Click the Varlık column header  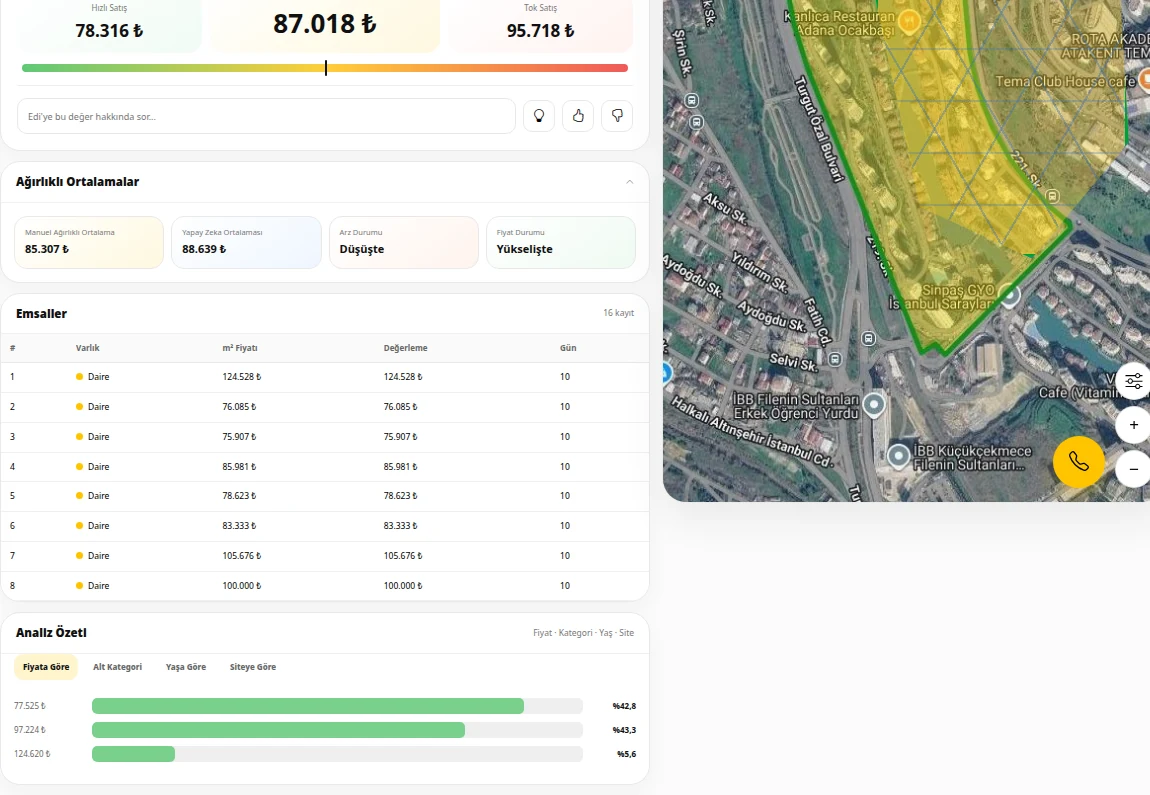click(x=87, y=348)
